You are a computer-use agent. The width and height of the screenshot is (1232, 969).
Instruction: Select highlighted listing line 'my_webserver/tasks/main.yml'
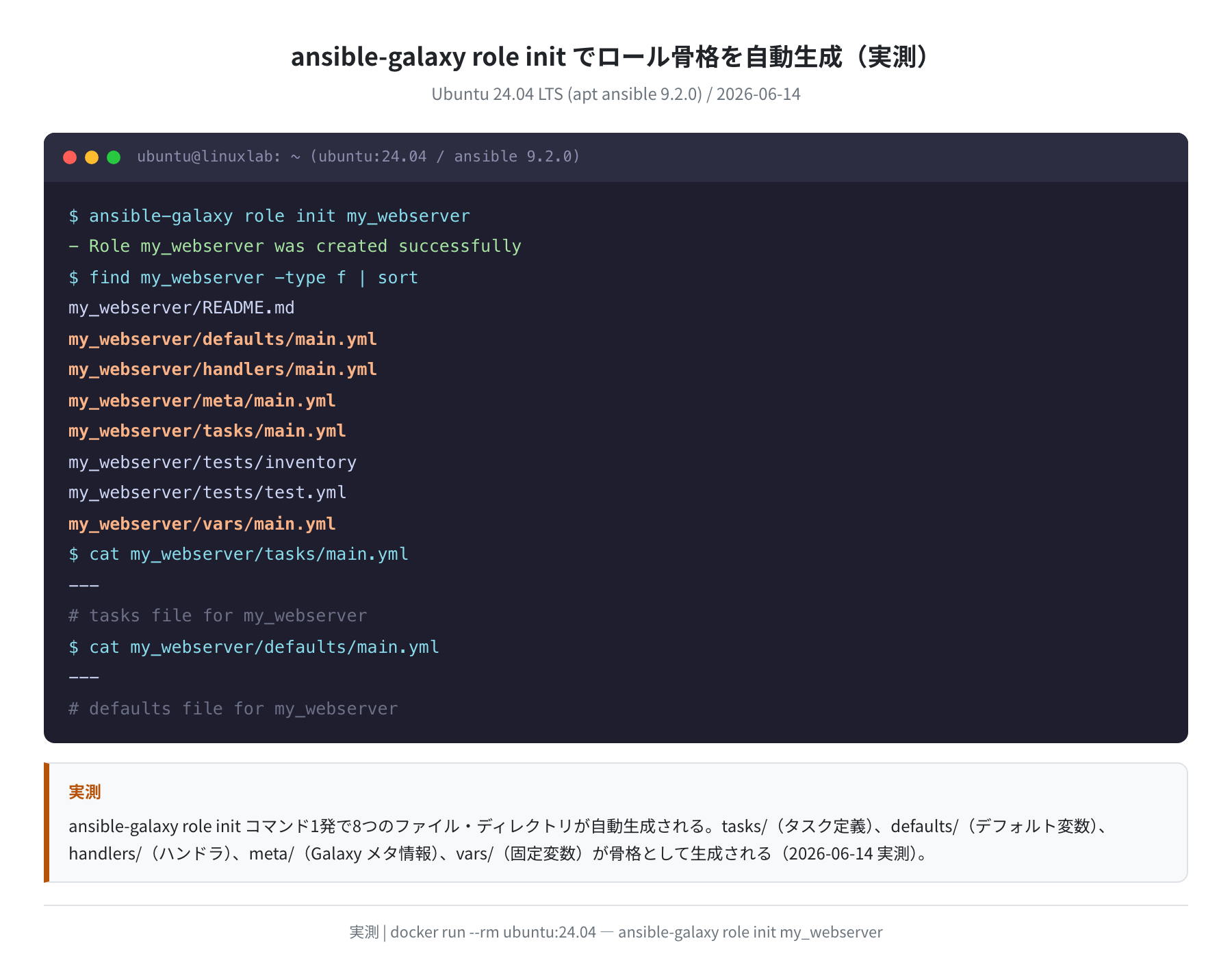(x=207, y=431)
